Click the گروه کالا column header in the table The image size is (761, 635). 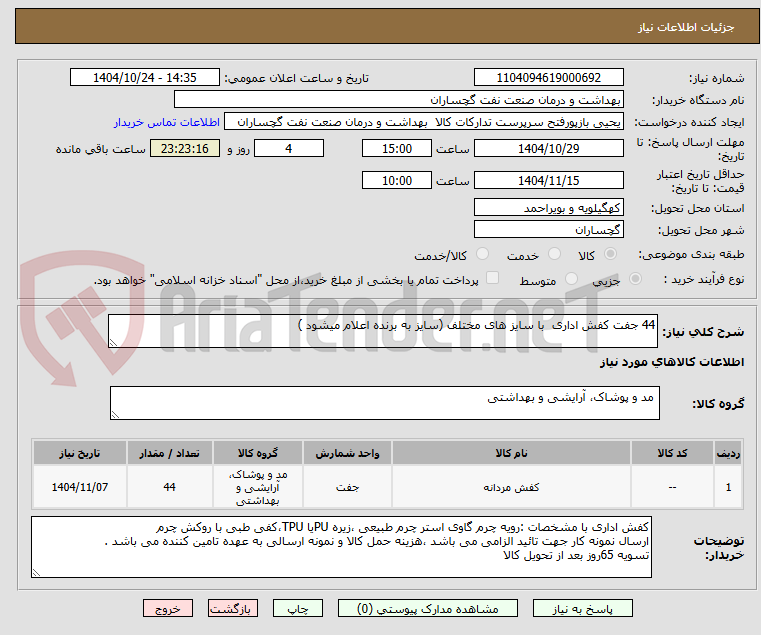[258, 453]
